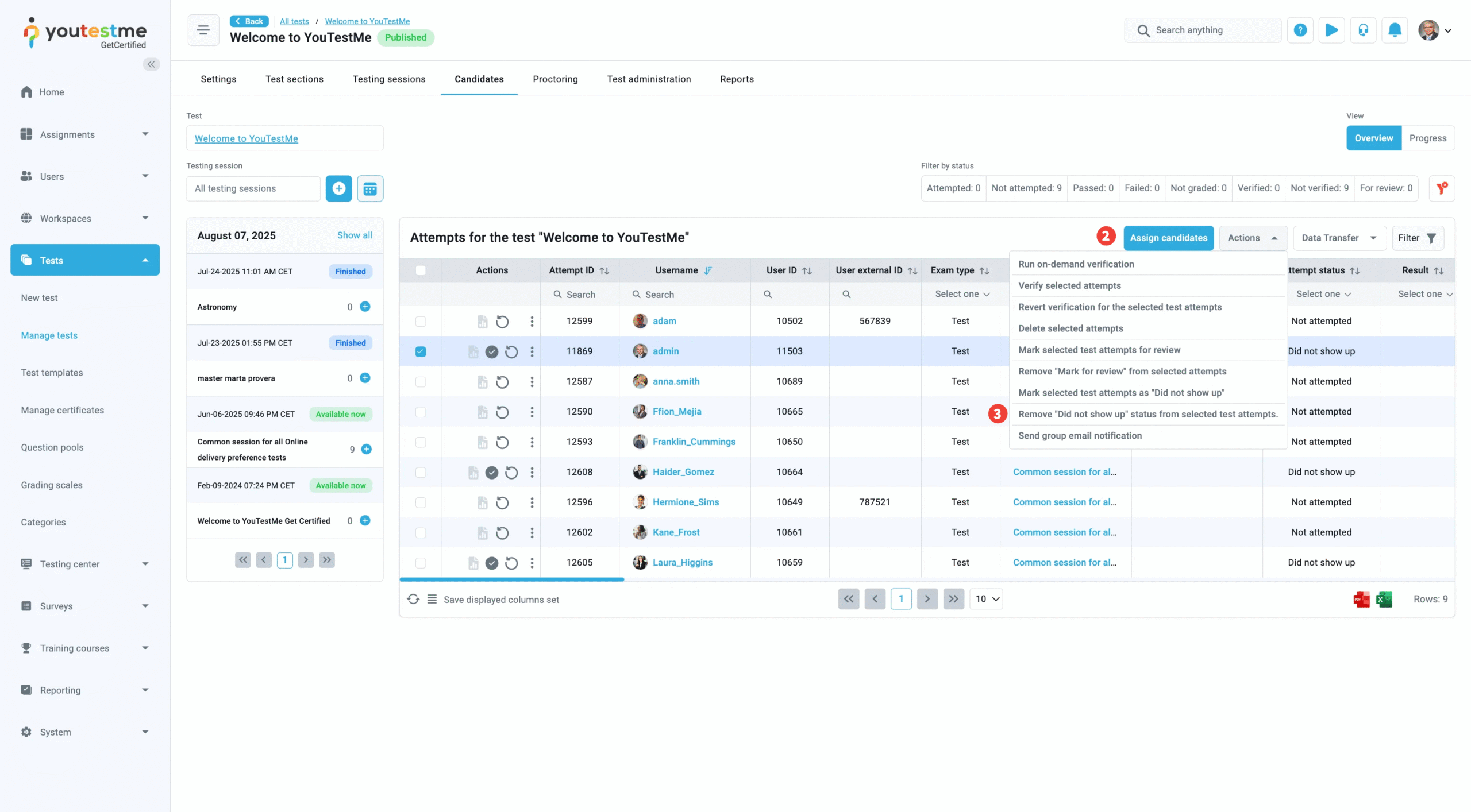1471x812 pixels.
Task: Click the Assign candidates button
Action: click(x=1168, y=238)
